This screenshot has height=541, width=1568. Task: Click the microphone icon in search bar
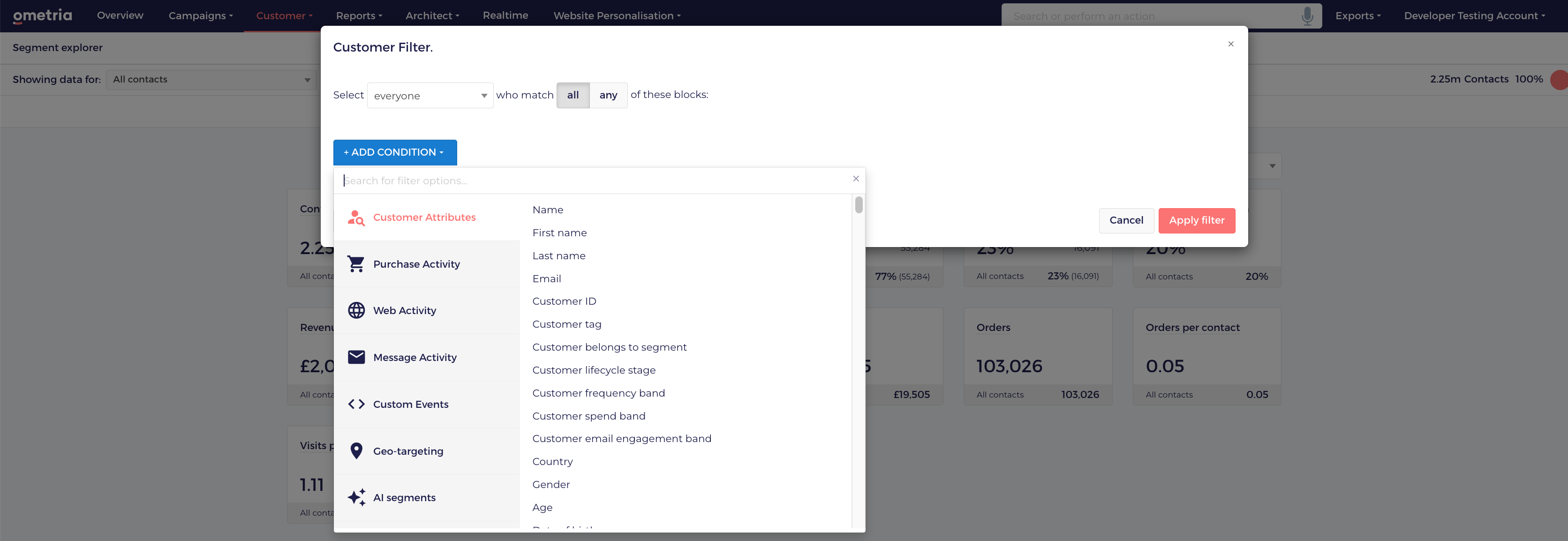click(1307, 16)
